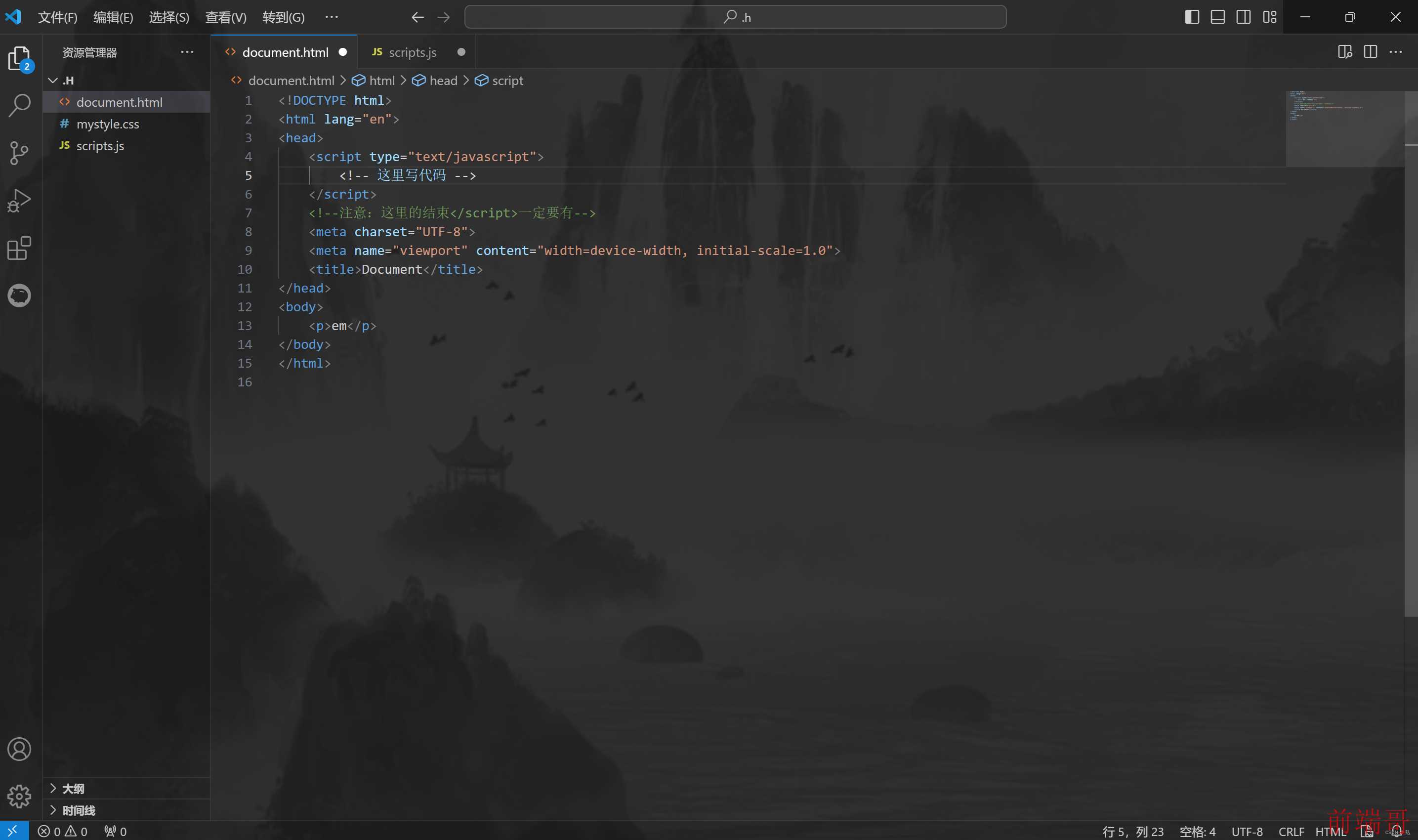Open the 转到(G) menu

tap(284, 17)
